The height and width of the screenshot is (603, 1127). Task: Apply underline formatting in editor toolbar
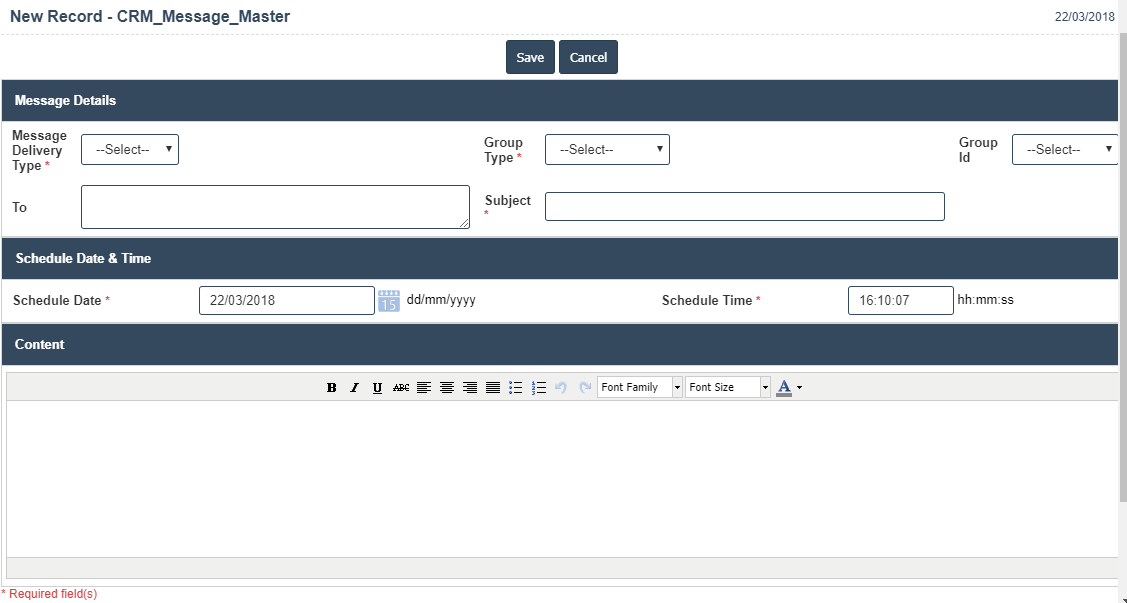click(377, 387)
